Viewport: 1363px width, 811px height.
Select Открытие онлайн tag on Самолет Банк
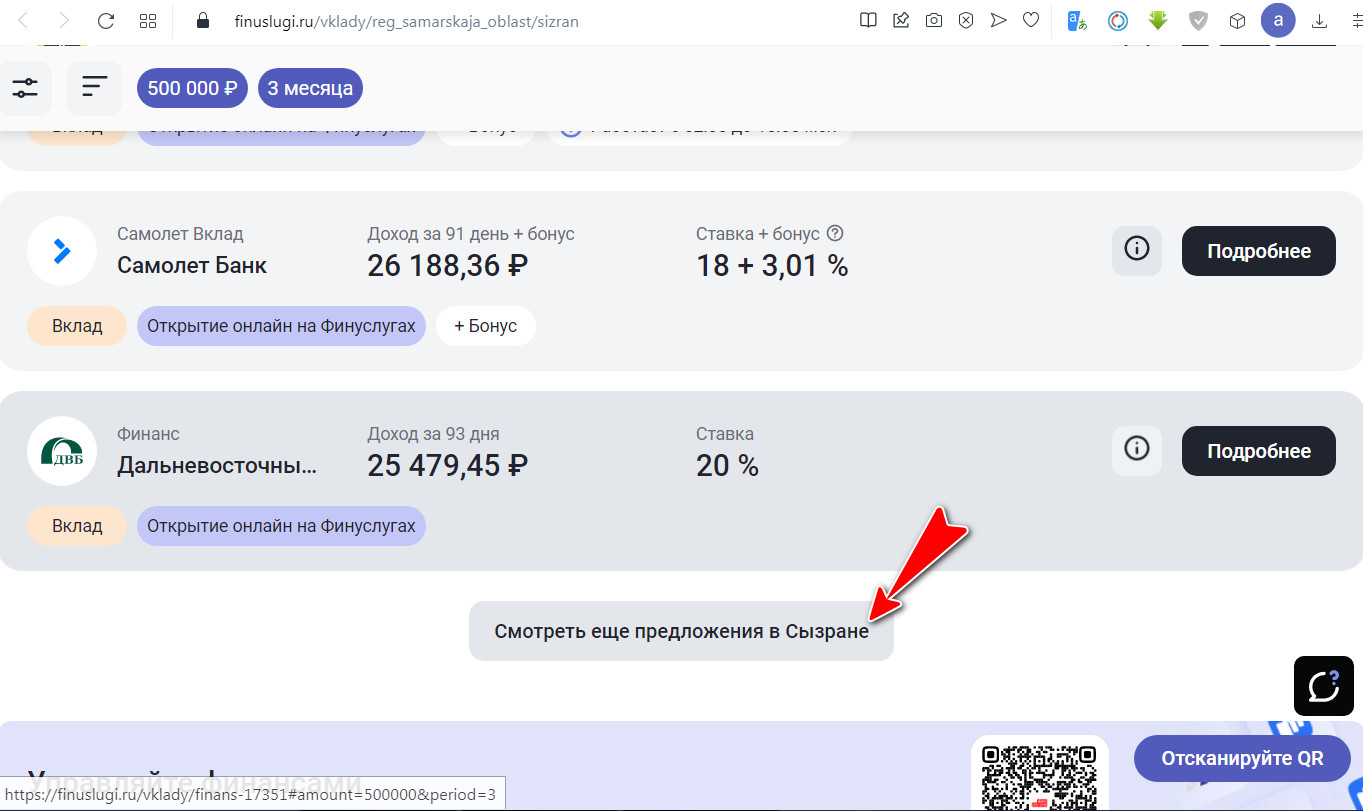(x=281, y=326)
